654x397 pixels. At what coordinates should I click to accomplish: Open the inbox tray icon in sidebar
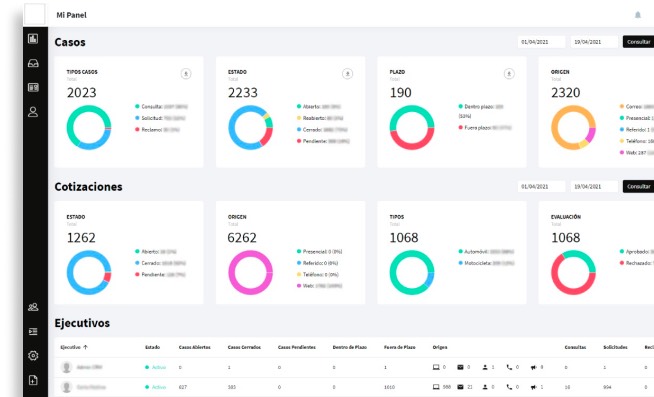pos(33,63)
